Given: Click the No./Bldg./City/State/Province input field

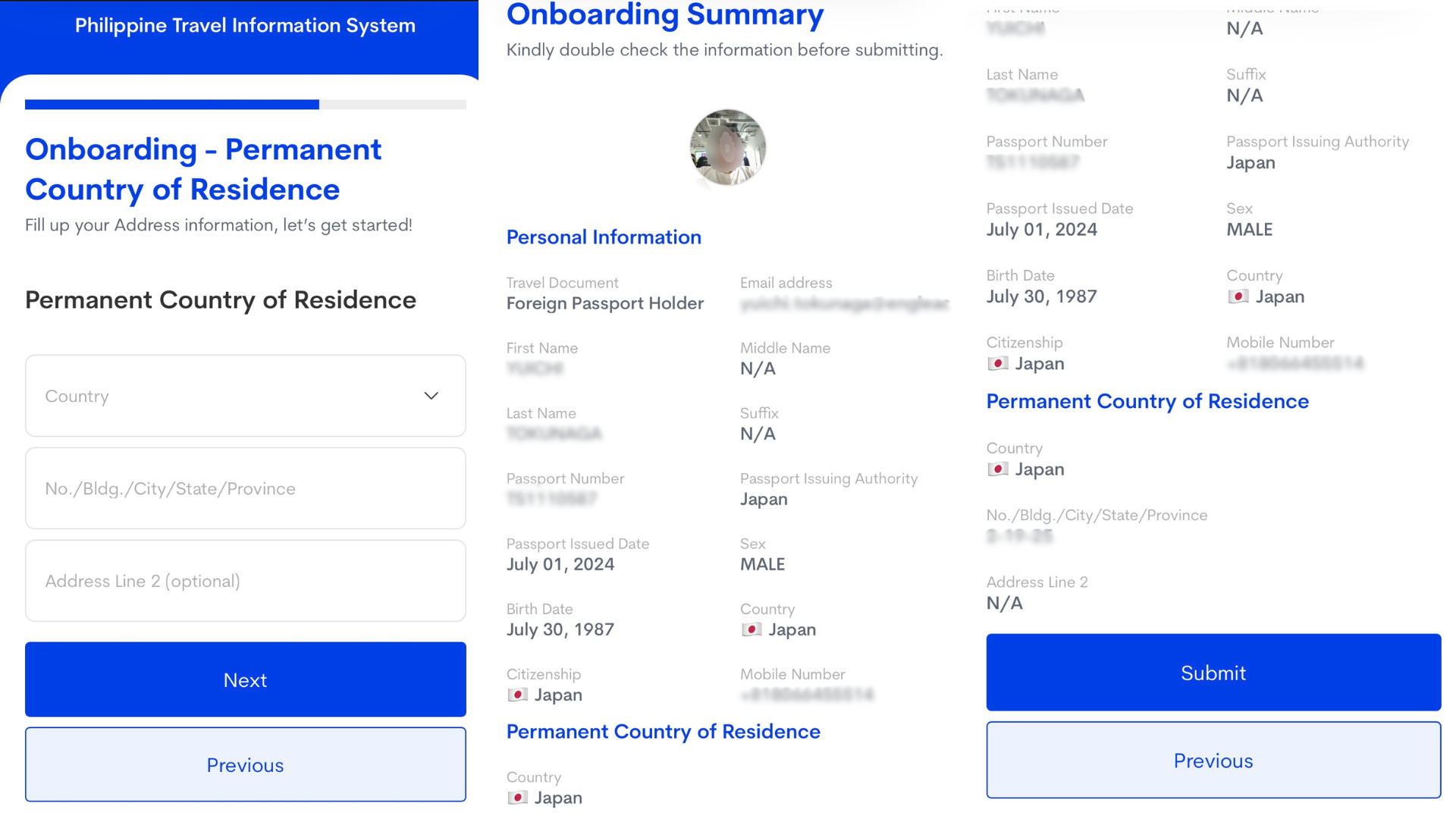Looking at the screenshot, I should pyautogui.click(x=245, y=488).
